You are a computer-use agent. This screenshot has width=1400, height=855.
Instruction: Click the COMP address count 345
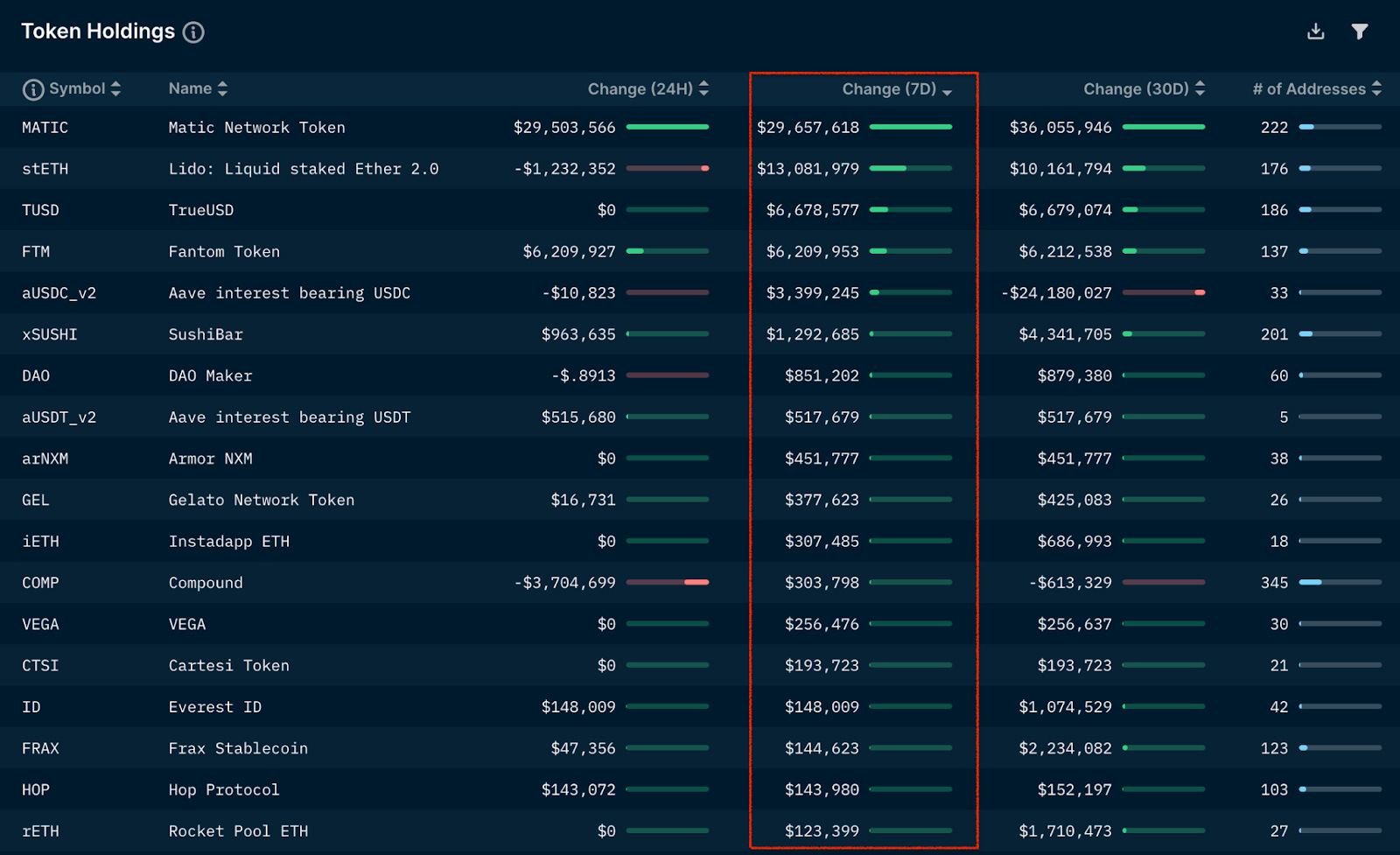click(x=1274, y=583)
